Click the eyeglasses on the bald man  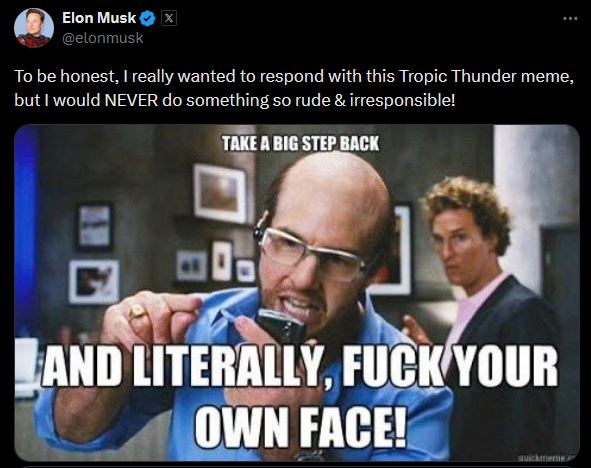(312, 253)
